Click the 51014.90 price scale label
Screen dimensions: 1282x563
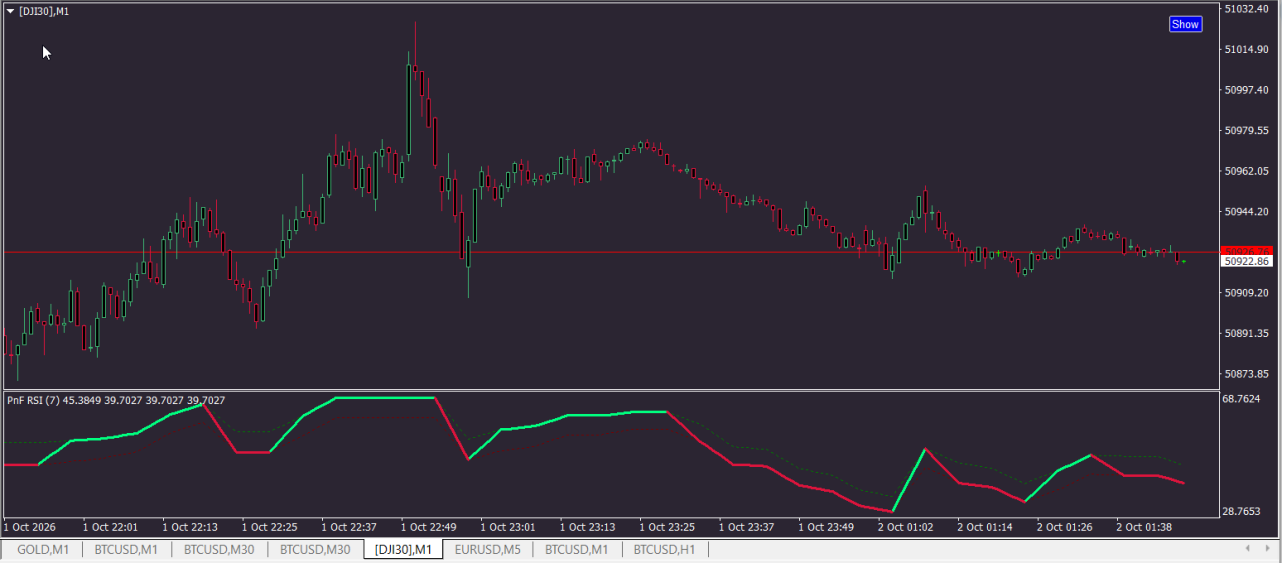click(x=1246, y=50)
